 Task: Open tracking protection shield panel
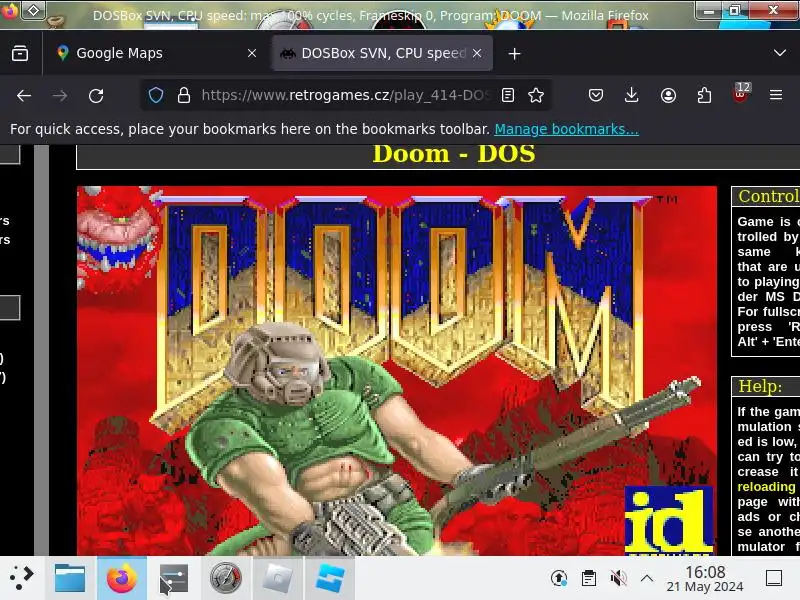pos(156,95)
